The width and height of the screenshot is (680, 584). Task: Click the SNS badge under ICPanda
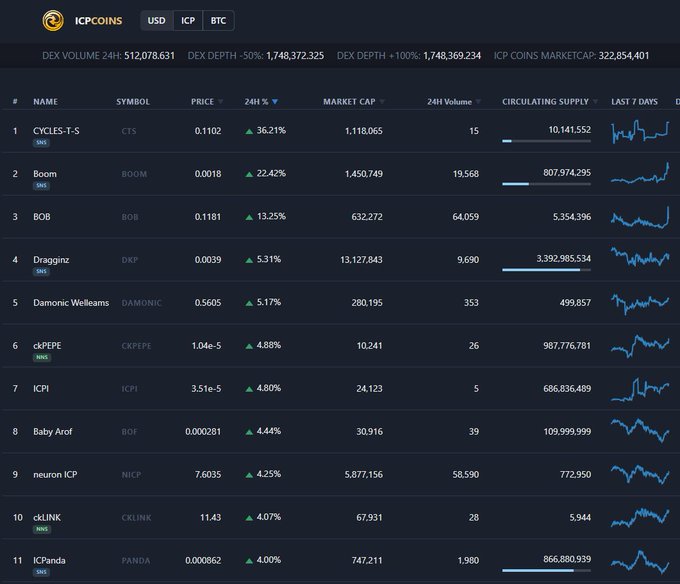pos(41,572)
